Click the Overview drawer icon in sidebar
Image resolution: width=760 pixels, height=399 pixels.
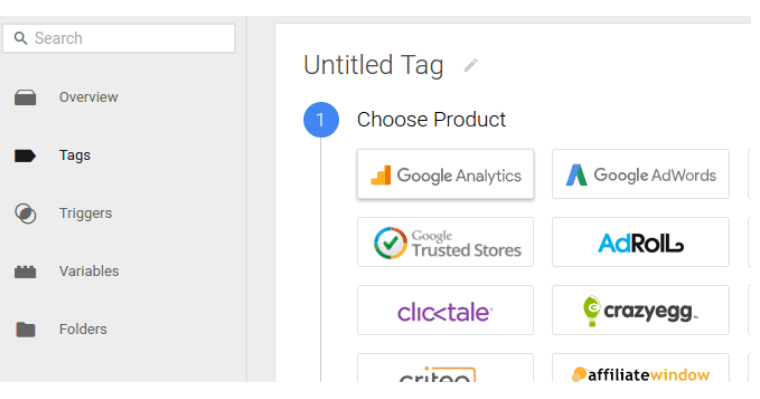pyautogui.click(x=25, y=97)
